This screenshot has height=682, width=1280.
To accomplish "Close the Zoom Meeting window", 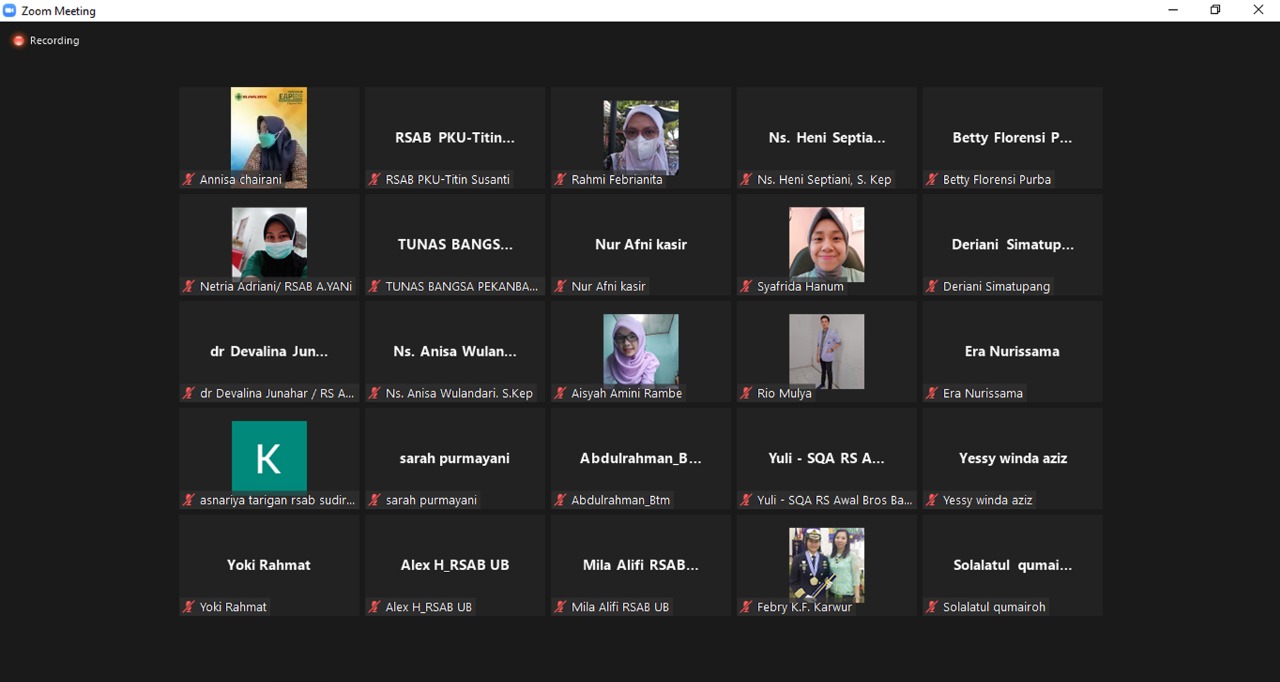I will click(1258, 10).
